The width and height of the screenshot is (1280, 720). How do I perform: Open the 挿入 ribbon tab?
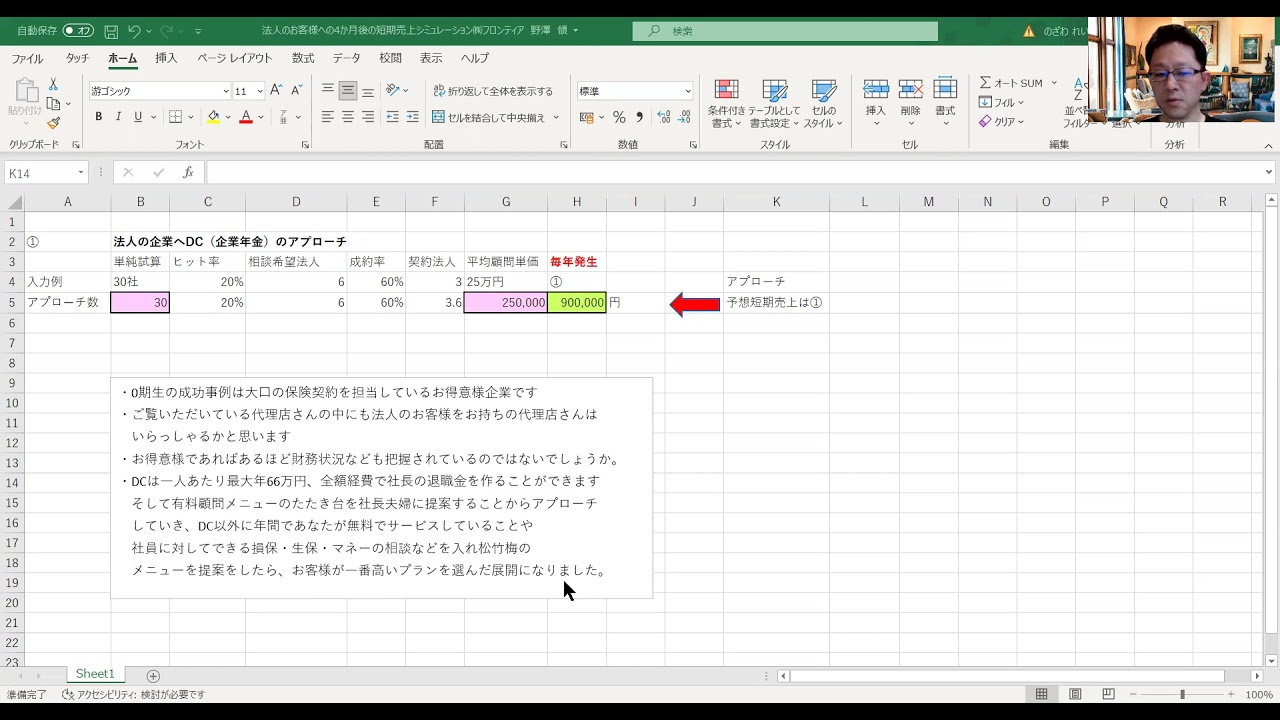(x=166, y=58)
